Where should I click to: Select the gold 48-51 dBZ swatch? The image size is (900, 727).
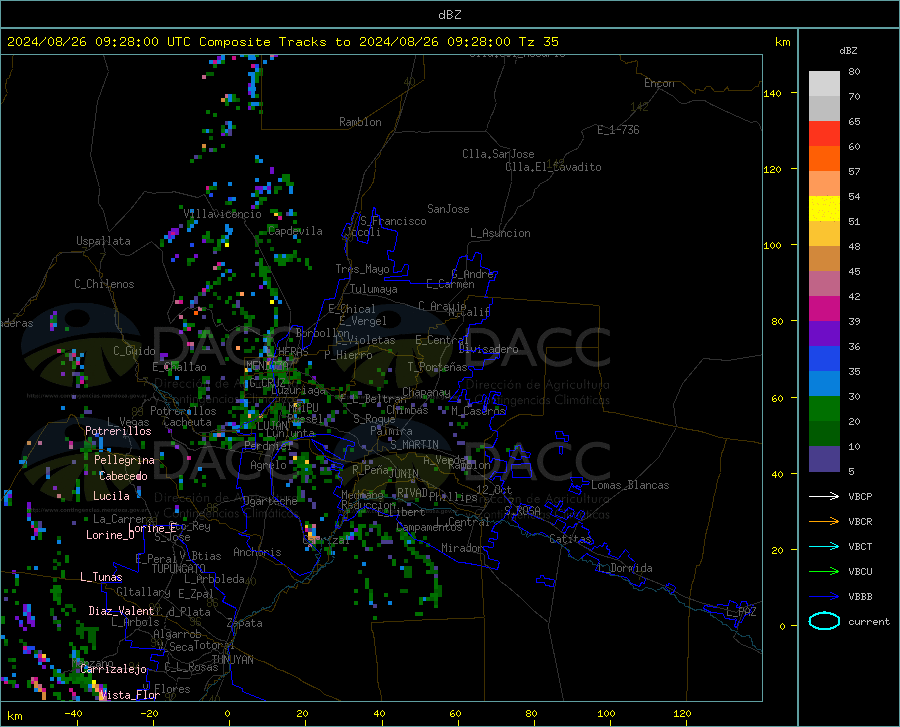tap(824, 234)
